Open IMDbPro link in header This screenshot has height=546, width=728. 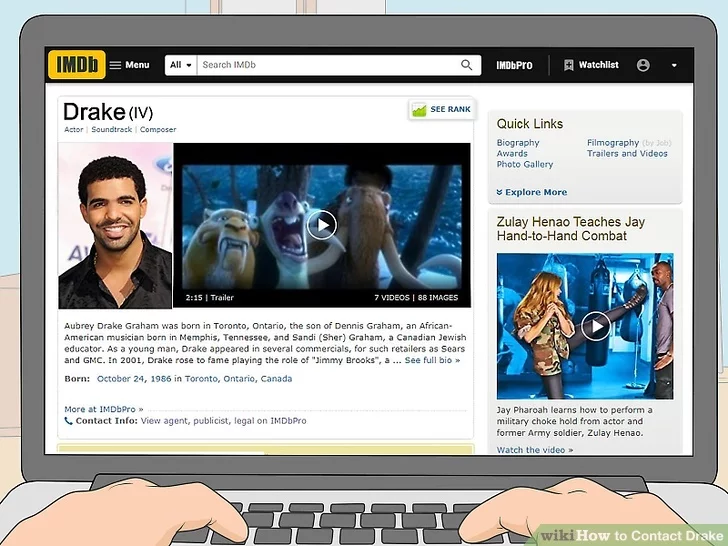(x=514, y=65)
